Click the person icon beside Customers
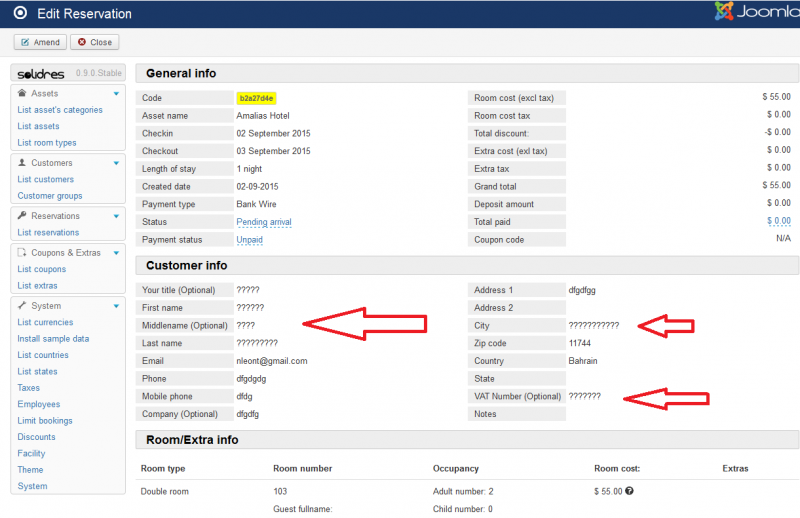The height and width of the screenshot is (518, 800). pyautogui.click(x=23, y=162)
